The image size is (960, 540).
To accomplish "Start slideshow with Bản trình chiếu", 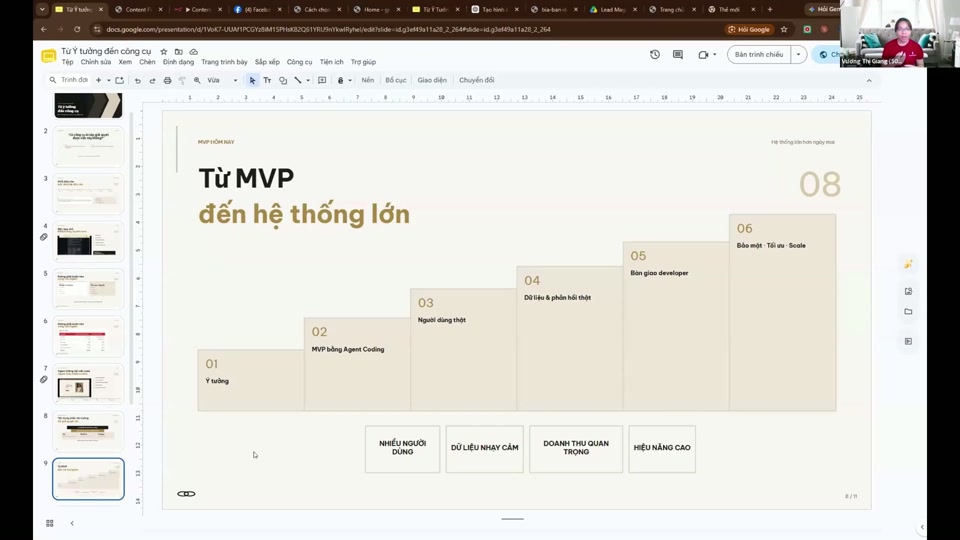I will 759,54.
